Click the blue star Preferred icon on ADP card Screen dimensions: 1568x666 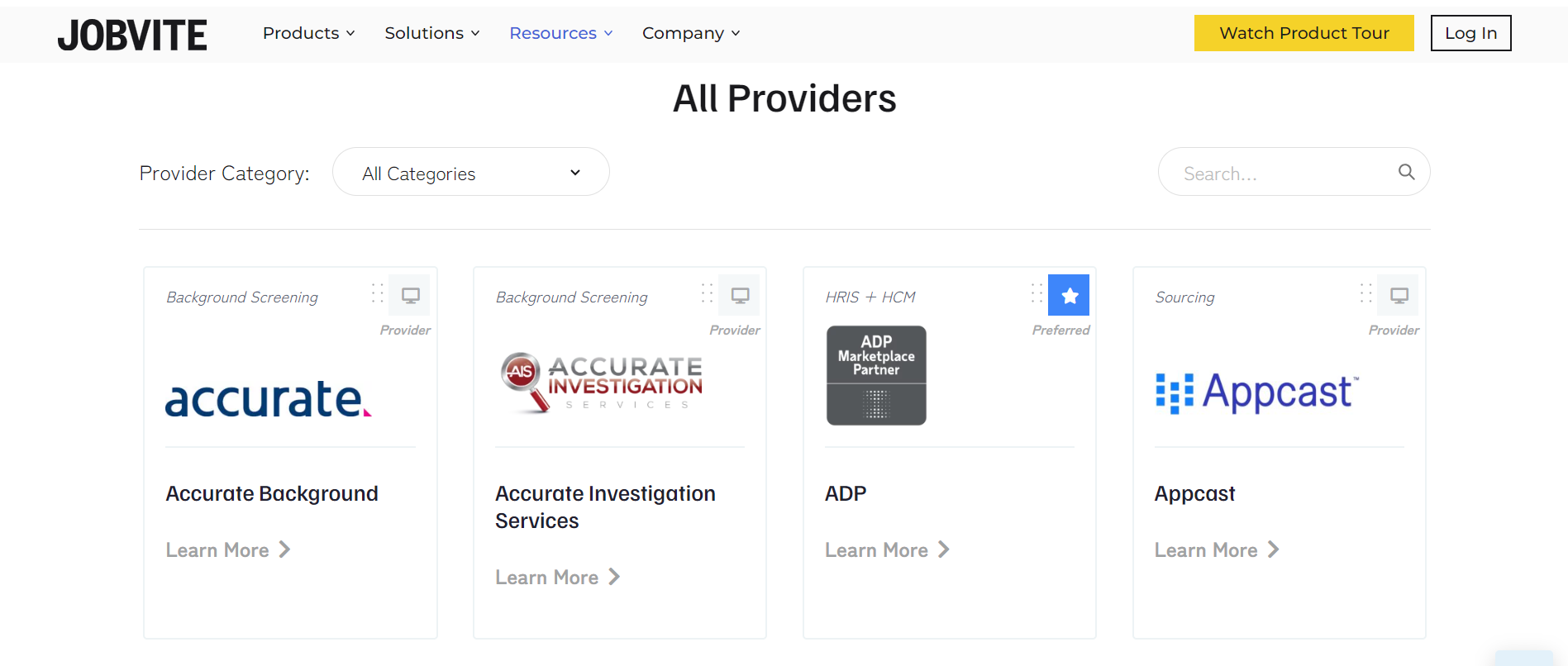pos(1069,295)
